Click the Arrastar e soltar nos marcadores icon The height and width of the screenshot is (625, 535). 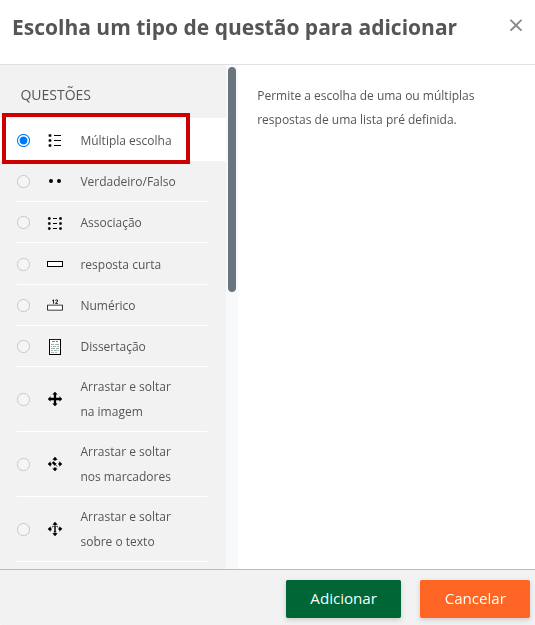[55, 464]
